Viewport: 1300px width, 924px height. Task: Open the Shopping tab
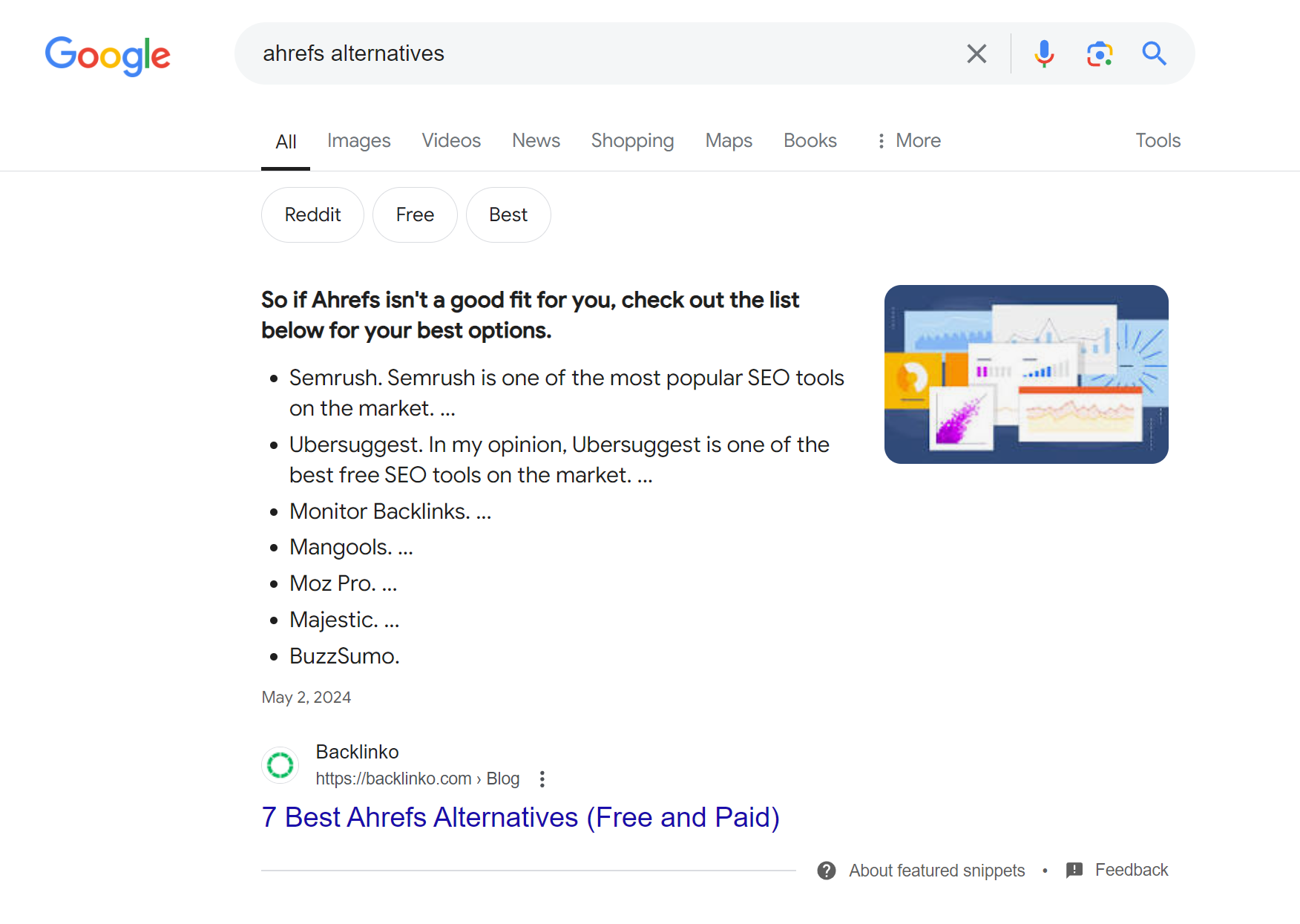632,140
